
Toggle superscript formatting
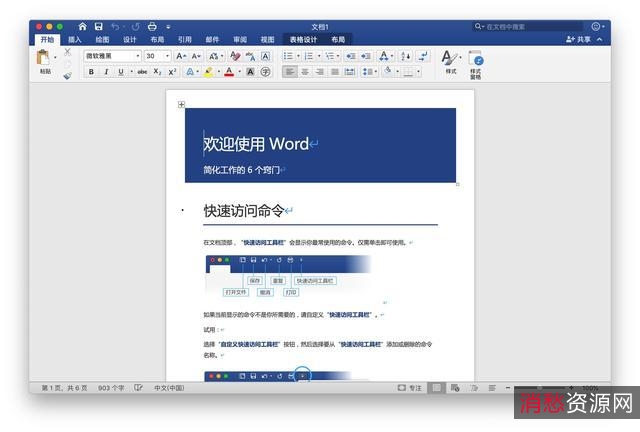click(x=172, y=72)
